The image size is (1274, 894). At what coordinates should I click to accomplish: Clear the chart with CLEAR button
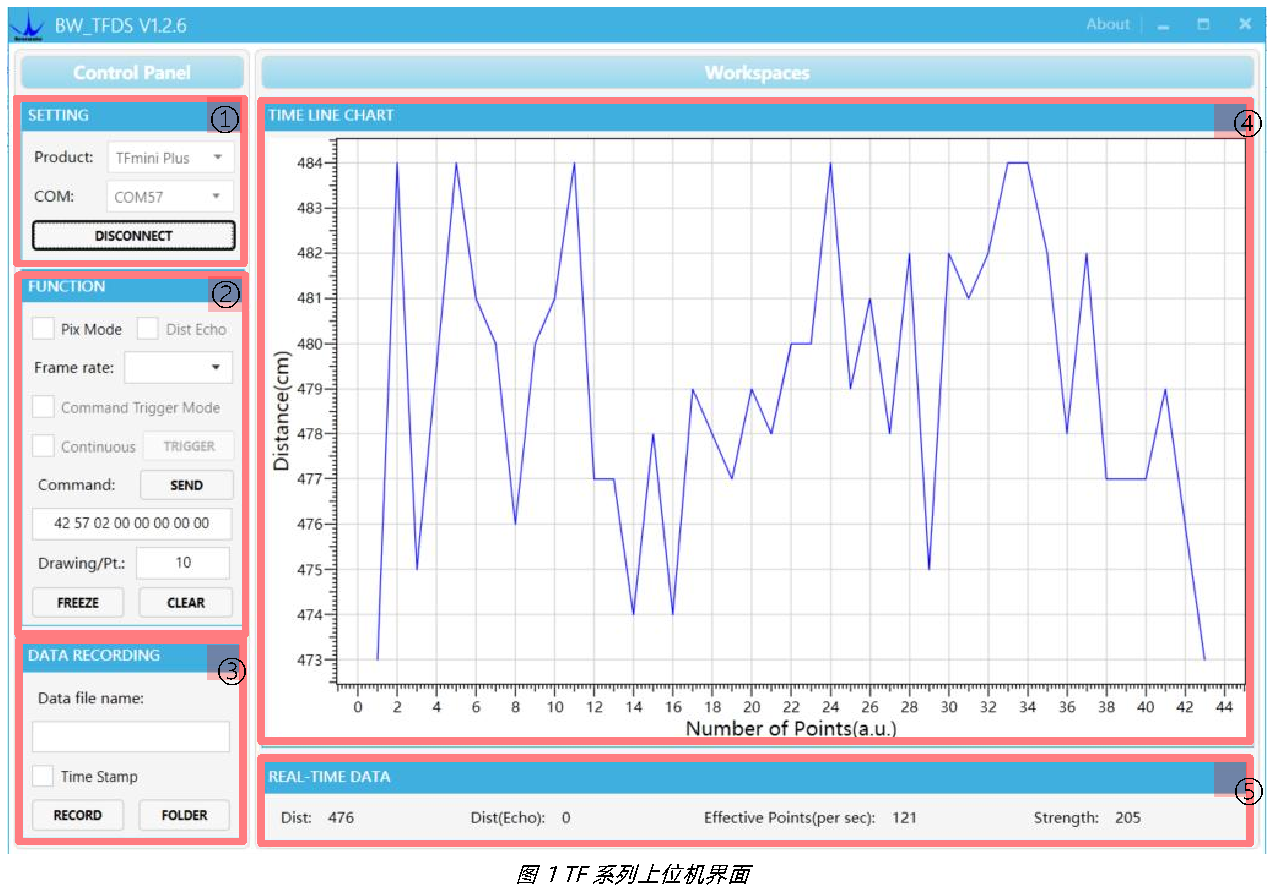click(186, 603)
